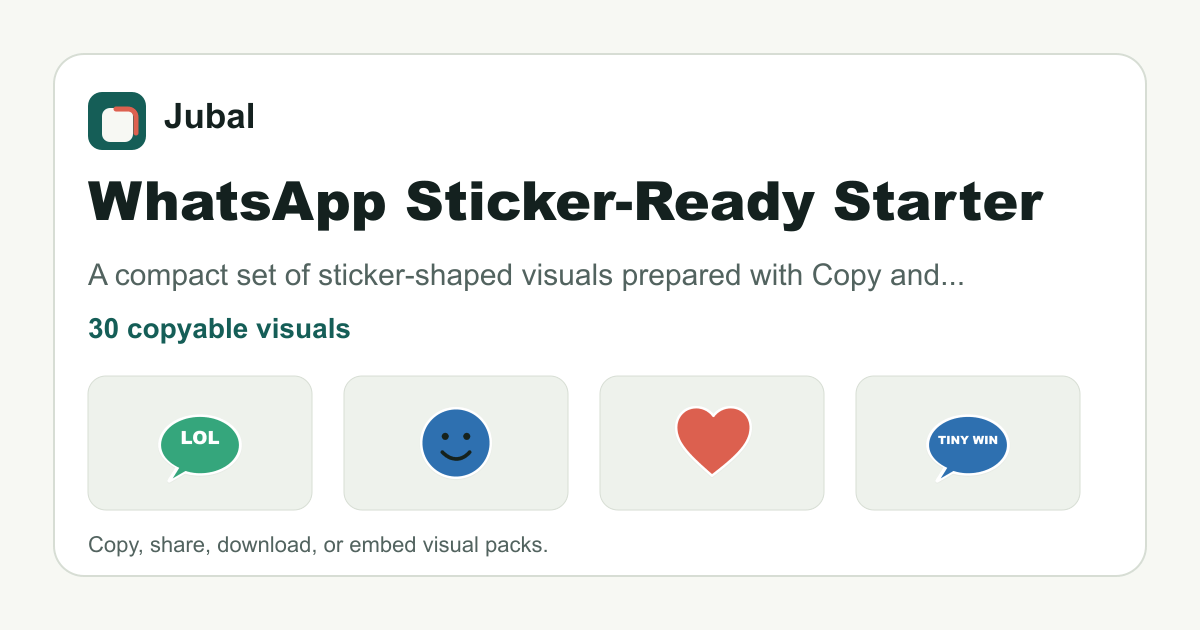Image resolution: width=1200 pixels, height=630 pixels.
Task: Select the blue smiley face sticker
Action: (x=456, y=443)
